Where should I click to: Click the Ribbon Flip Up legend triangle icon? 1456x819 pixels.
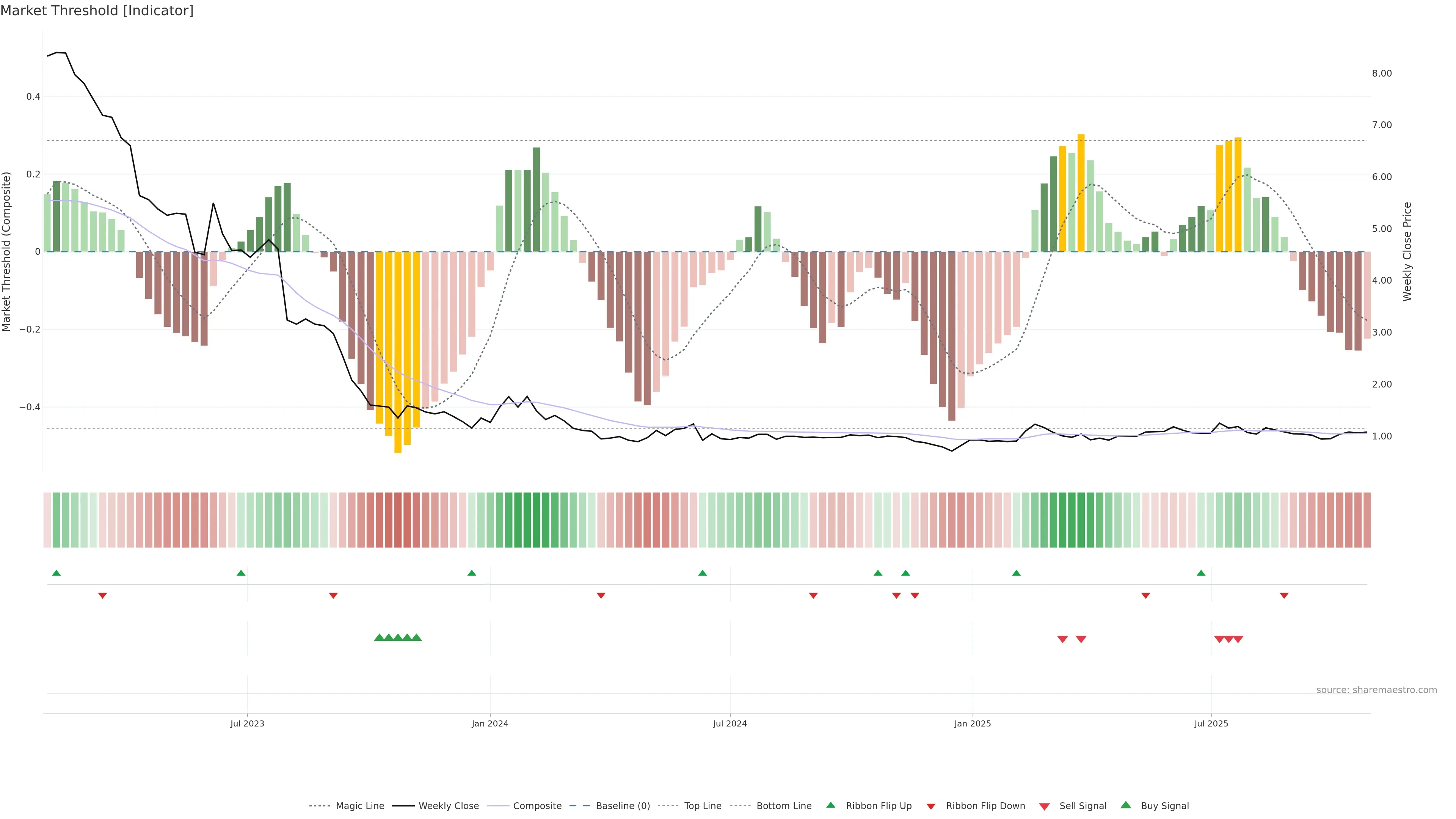point(830,805)
